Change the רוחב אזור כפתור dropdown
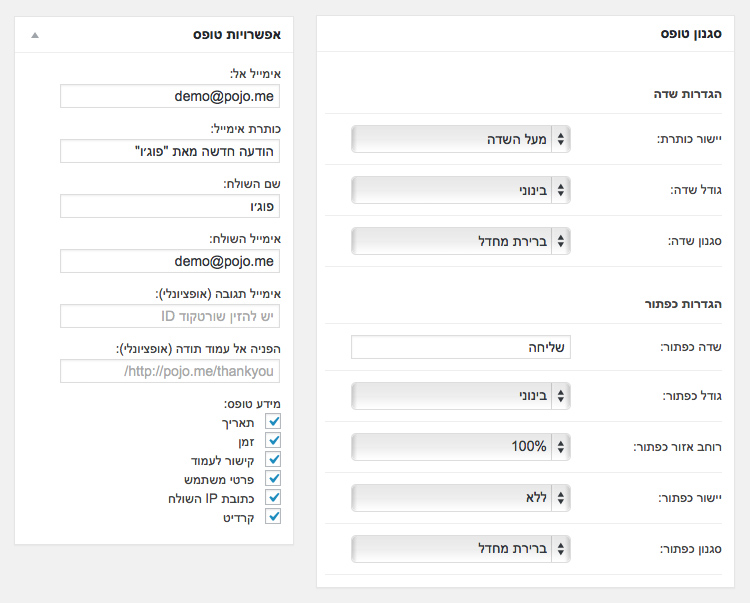 point(461,447)
